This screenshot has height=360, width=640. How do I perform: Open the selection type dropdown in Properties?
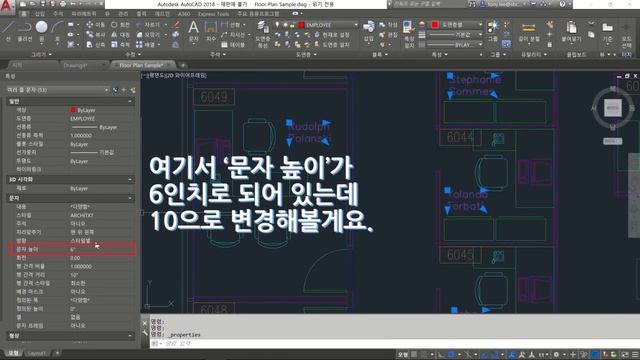(x=58, y=90)
